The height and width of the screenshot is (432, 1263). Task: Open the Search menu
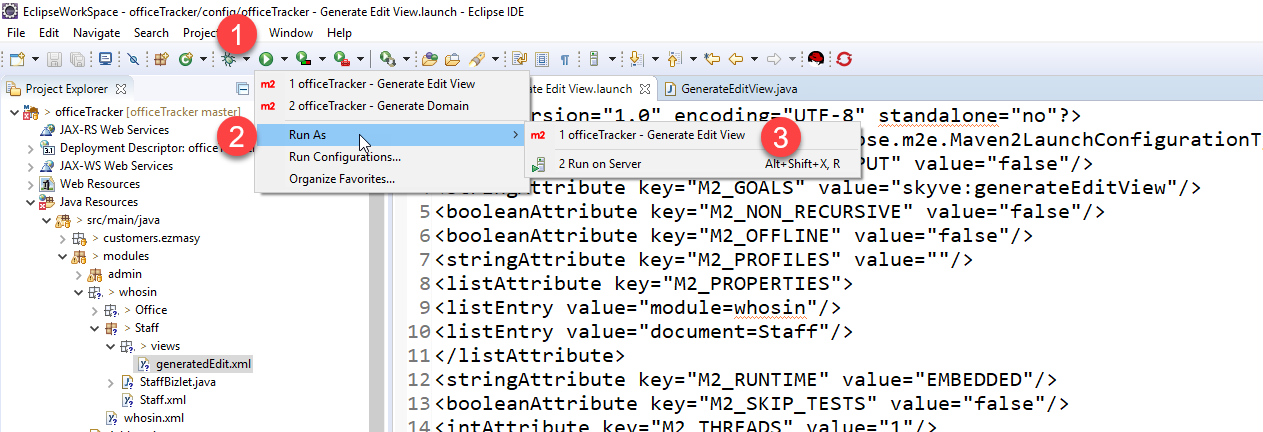coord(151,33)
